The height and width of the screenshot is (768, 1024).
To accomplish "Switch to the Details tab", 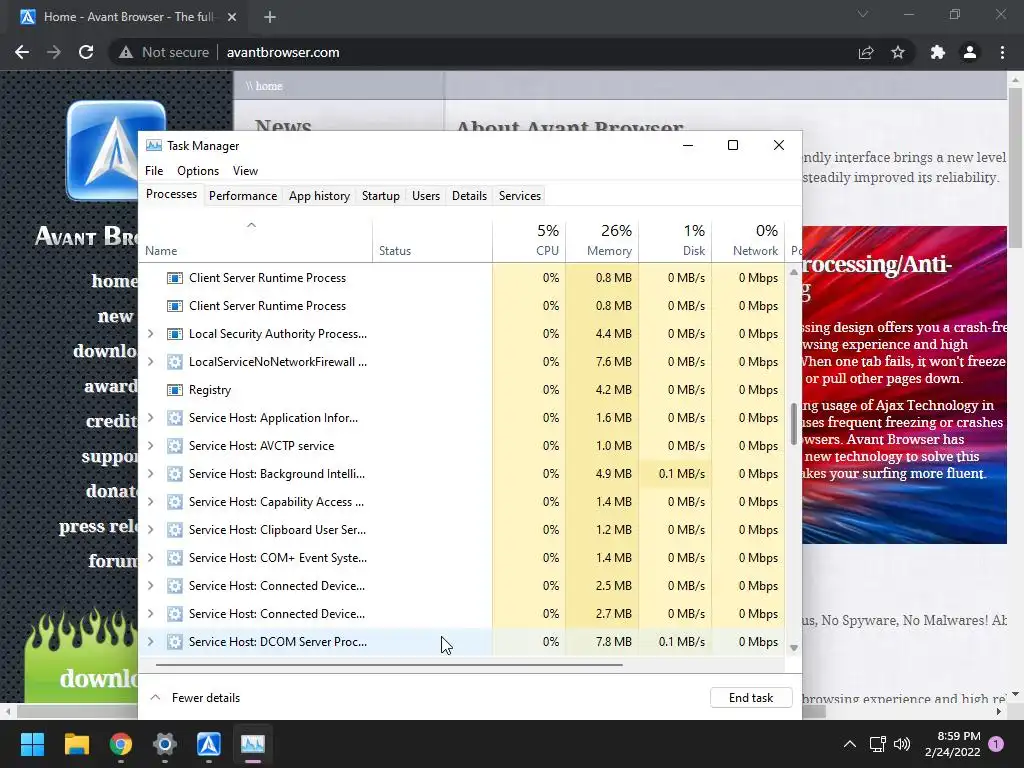I will 470,196.
